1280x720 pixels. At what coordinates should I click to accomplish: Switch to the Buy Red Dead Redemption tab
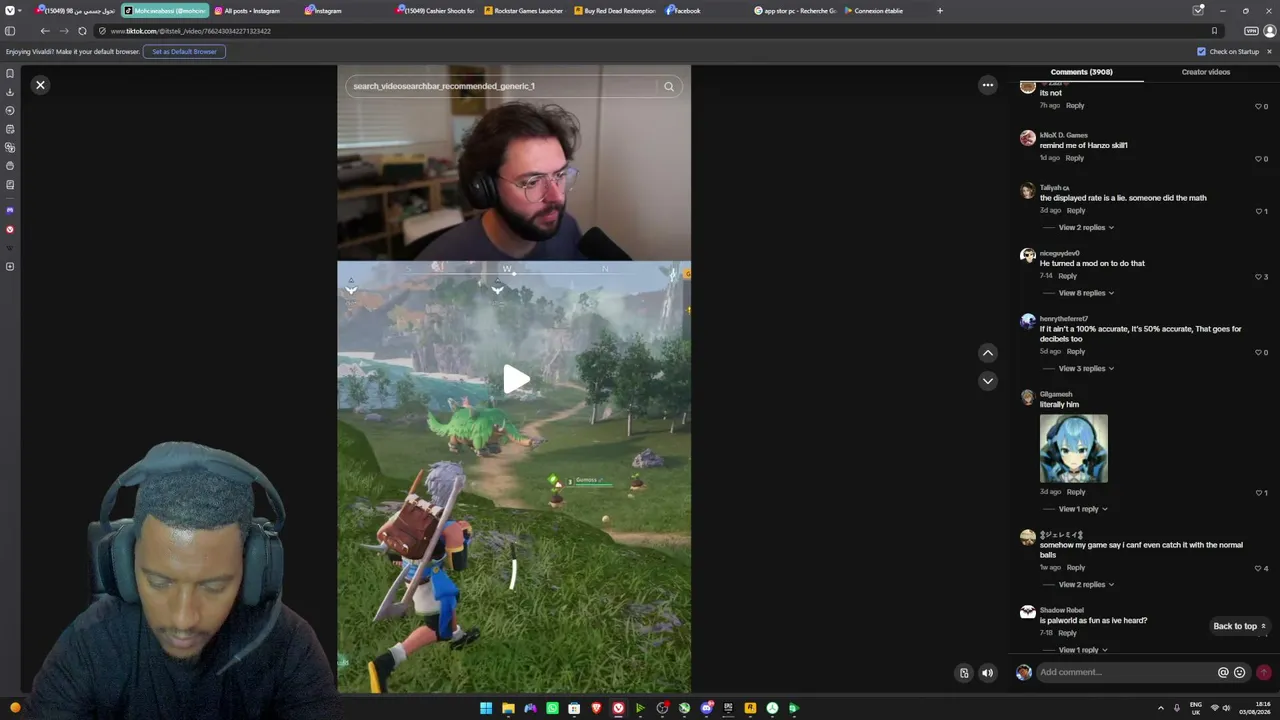(x=615, y=11)
